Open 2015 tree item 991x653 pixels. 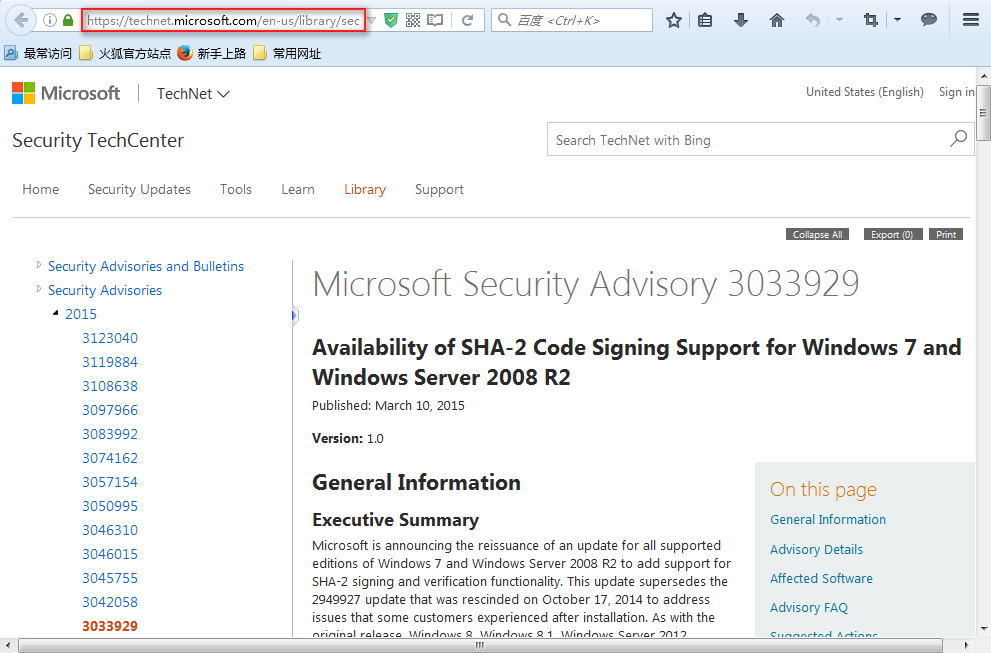[x=81, y=314]
